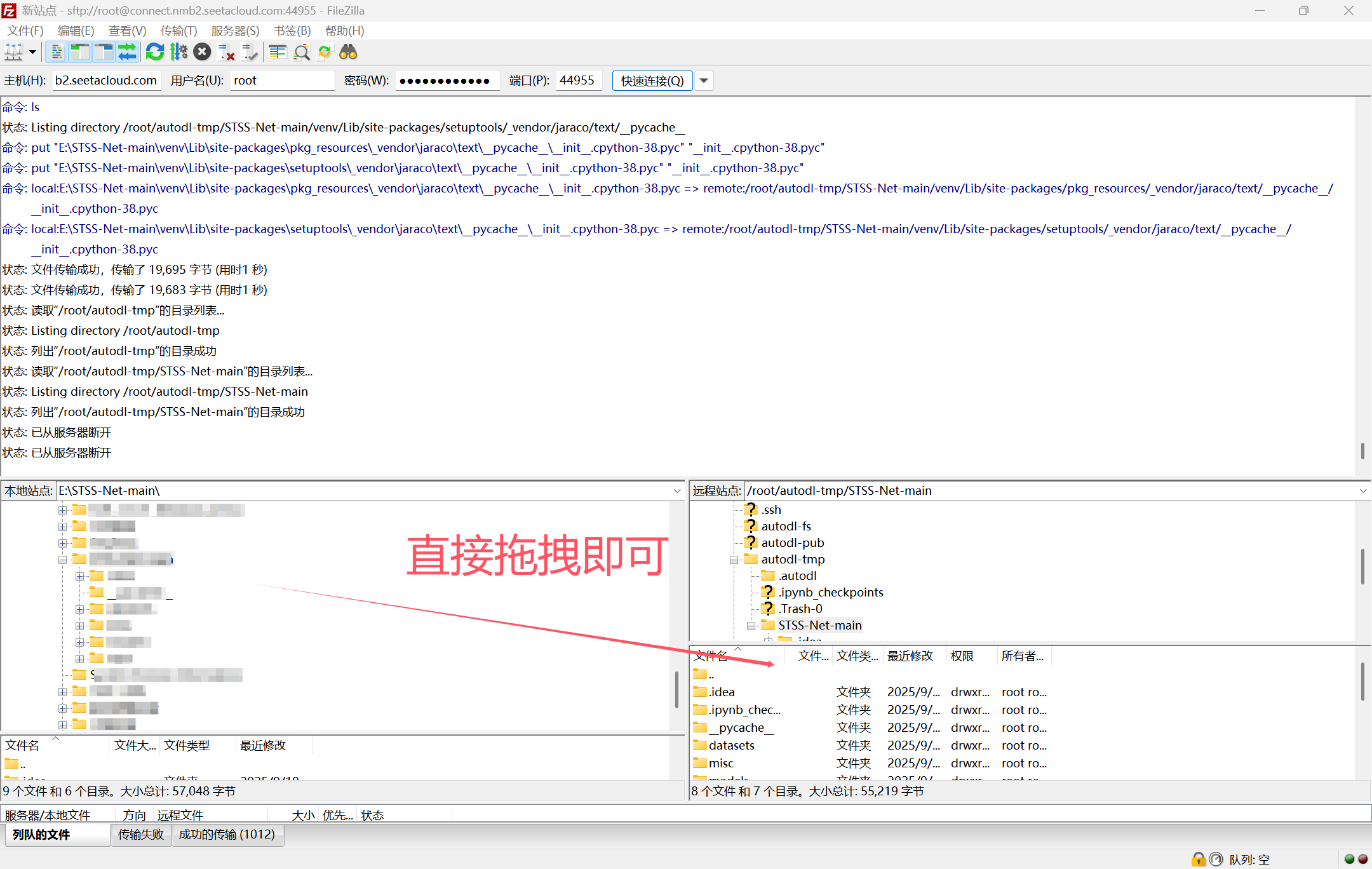Disconnect from the server
This screenshot has width=1372, height=869.
[x=225, y=52]
